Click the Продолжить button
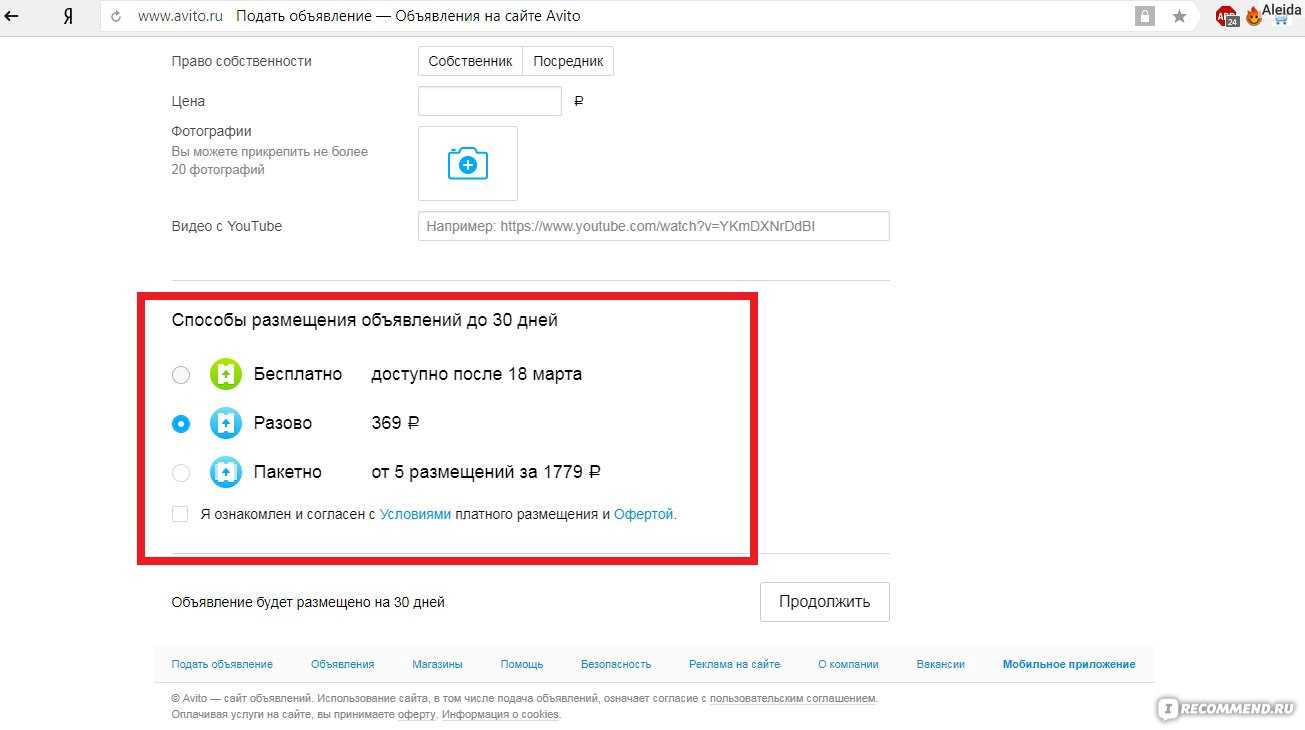 [x=825, y=602]
